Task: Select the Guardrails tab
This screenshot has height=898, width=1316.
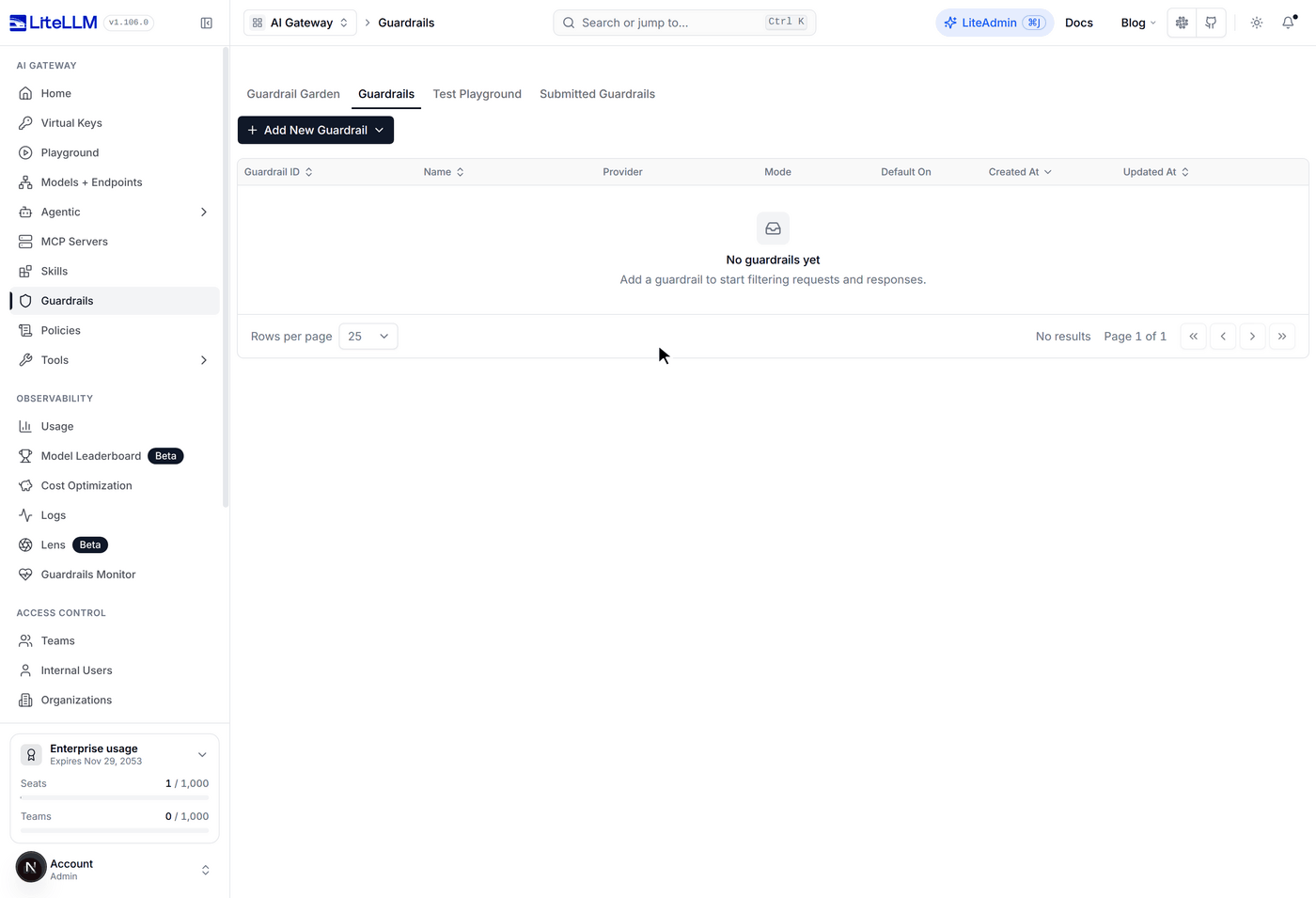Action: (386, 94)
